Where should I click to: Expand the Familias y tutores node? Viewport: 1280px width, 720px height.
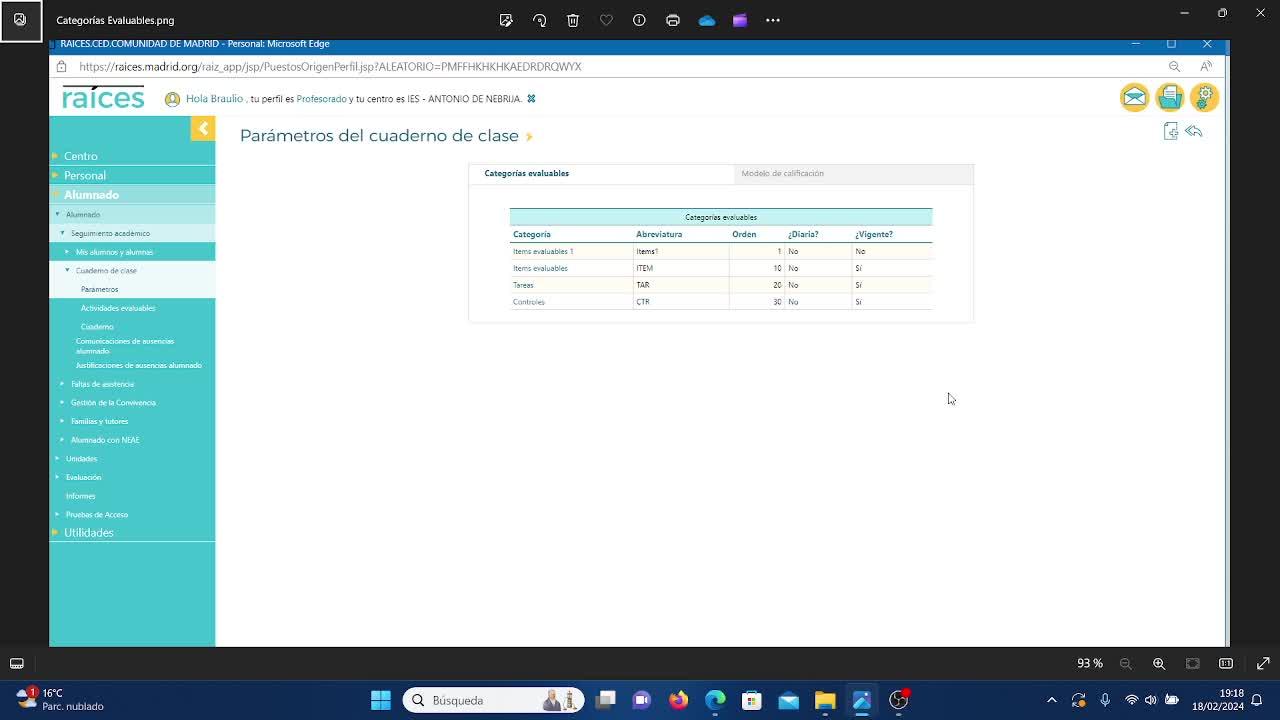coord(62,421)
